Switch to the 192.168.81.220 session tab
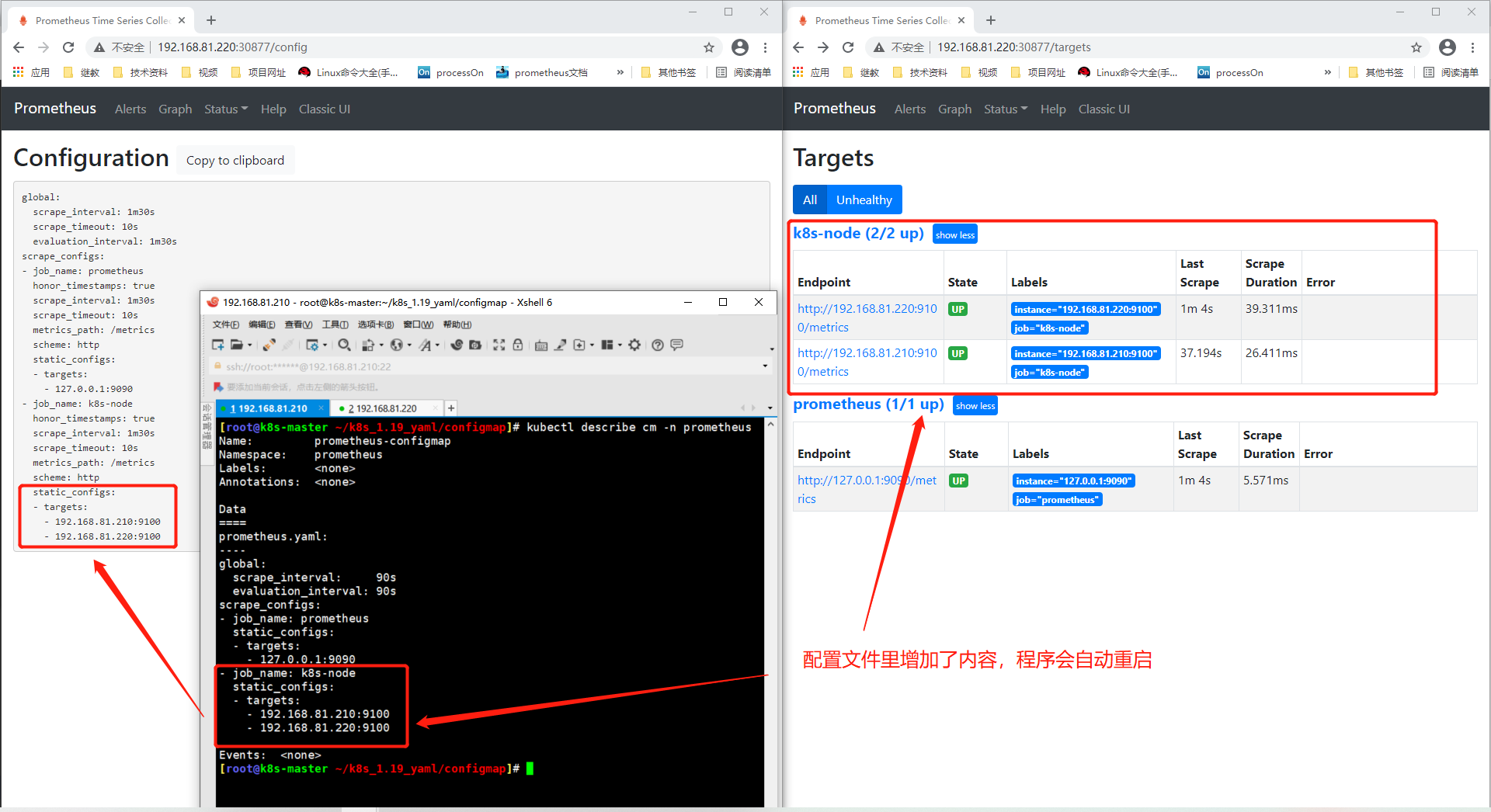 [385, 408]
